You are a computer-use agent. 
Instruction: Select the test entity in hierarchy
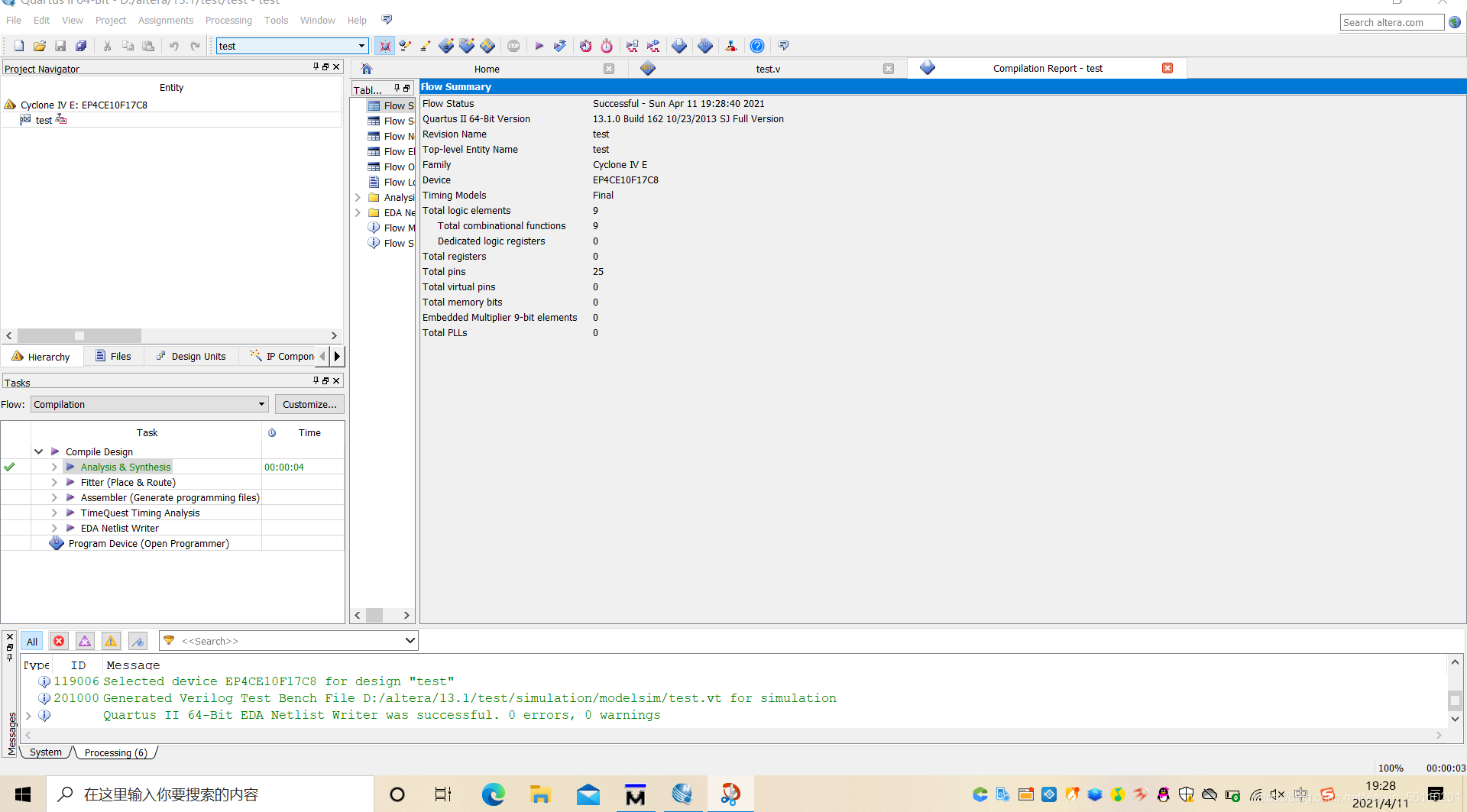(x=44, y=120)
